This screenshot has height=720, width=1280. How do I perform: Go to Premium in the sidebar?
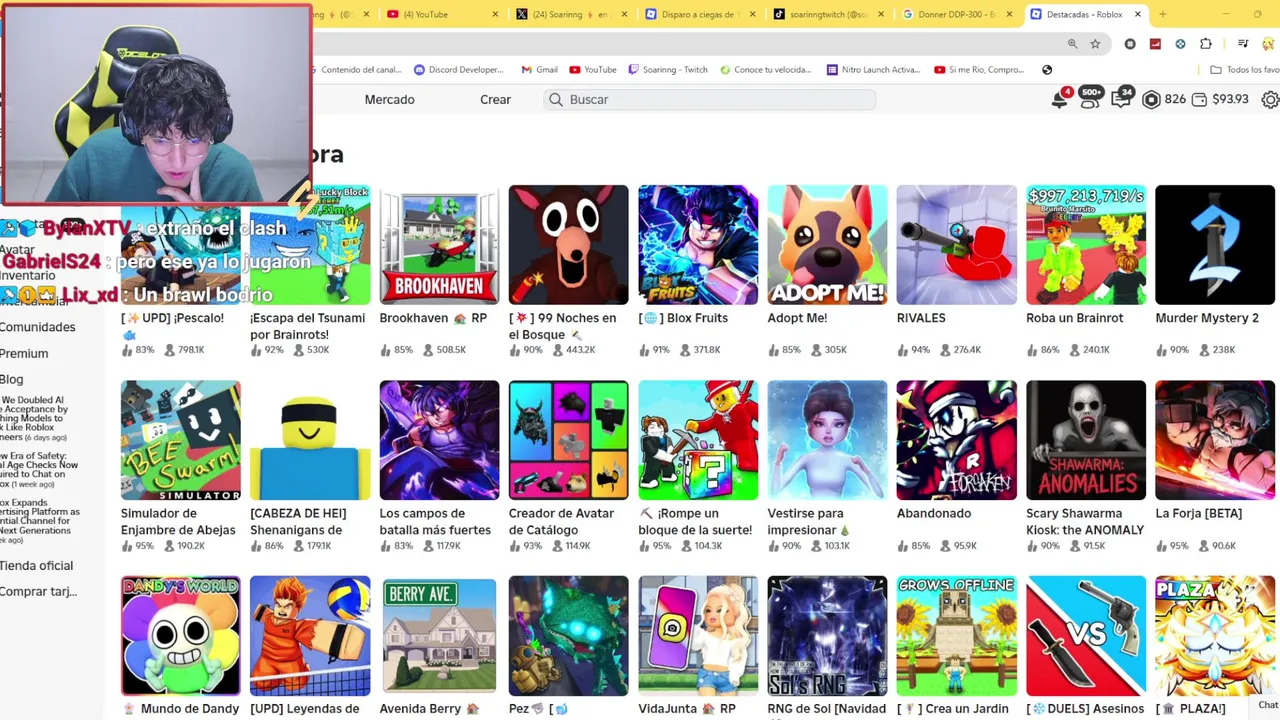click(x=24, y=353)
